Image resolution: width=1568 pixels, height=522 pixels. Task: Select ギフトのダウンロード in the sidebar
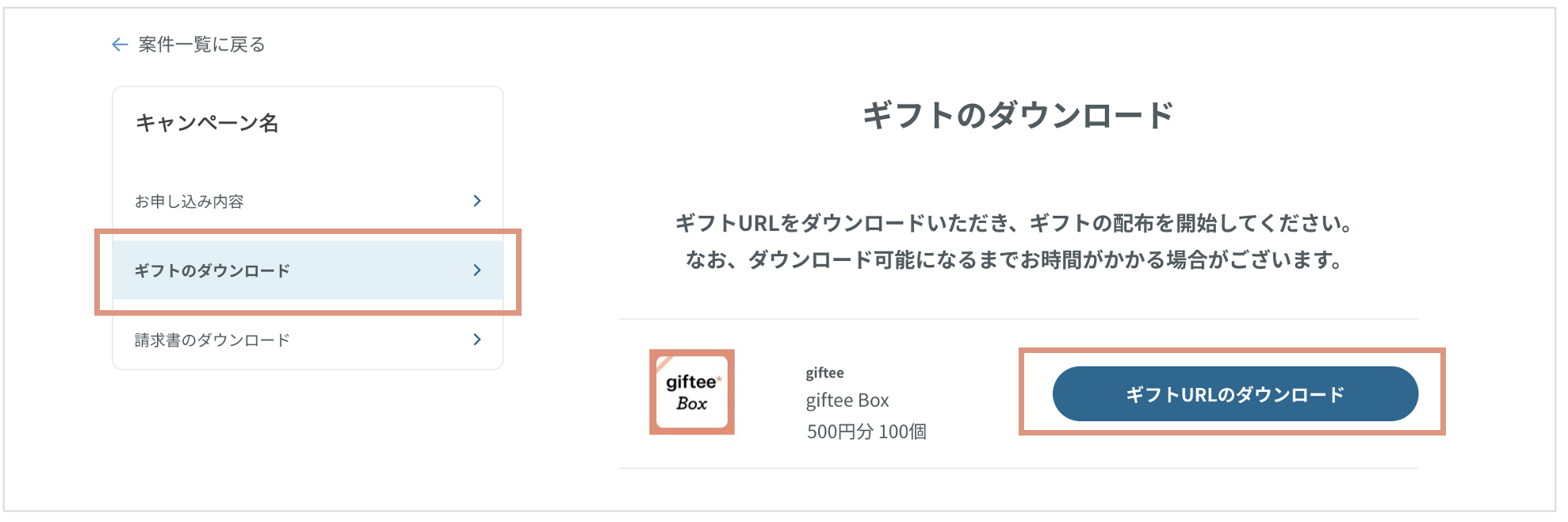point(308,271)
